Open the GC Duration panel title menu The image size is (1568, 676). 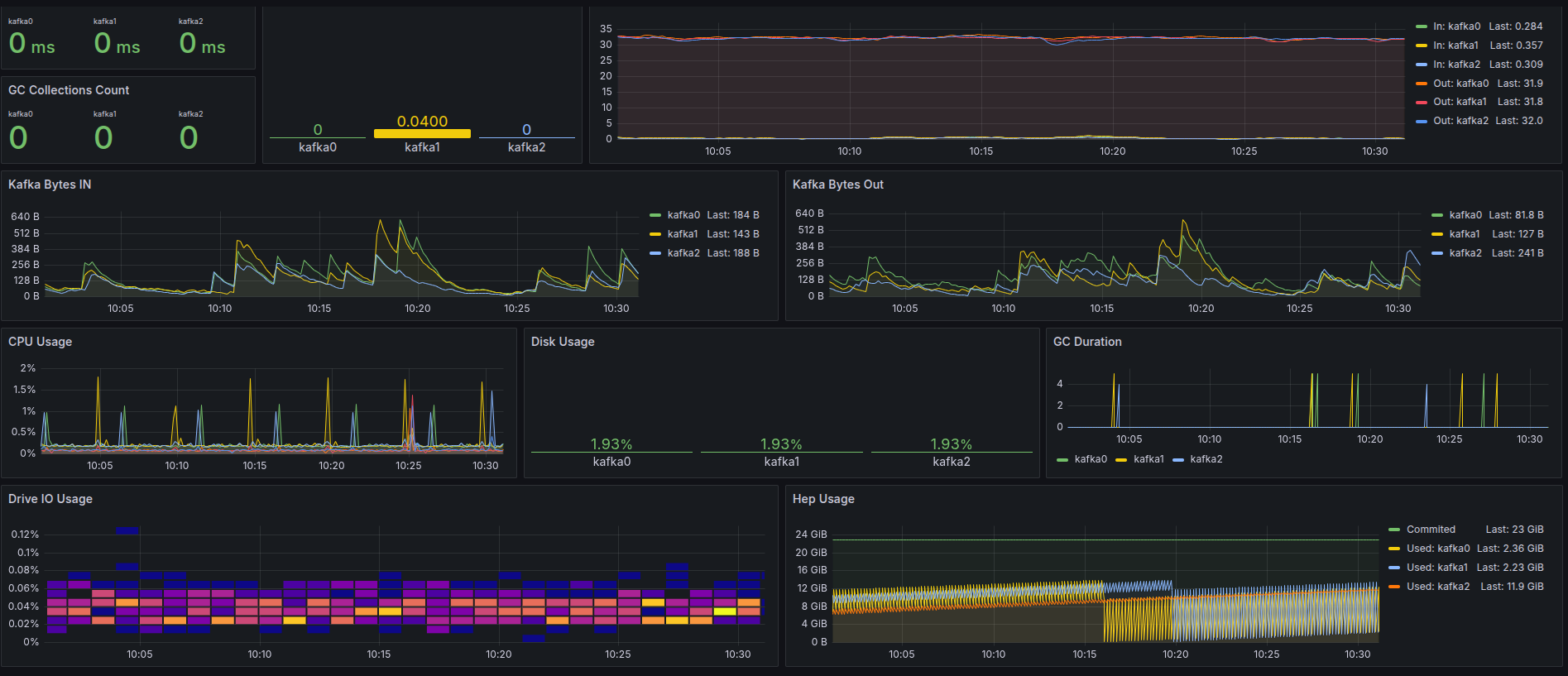(1087, 342)
